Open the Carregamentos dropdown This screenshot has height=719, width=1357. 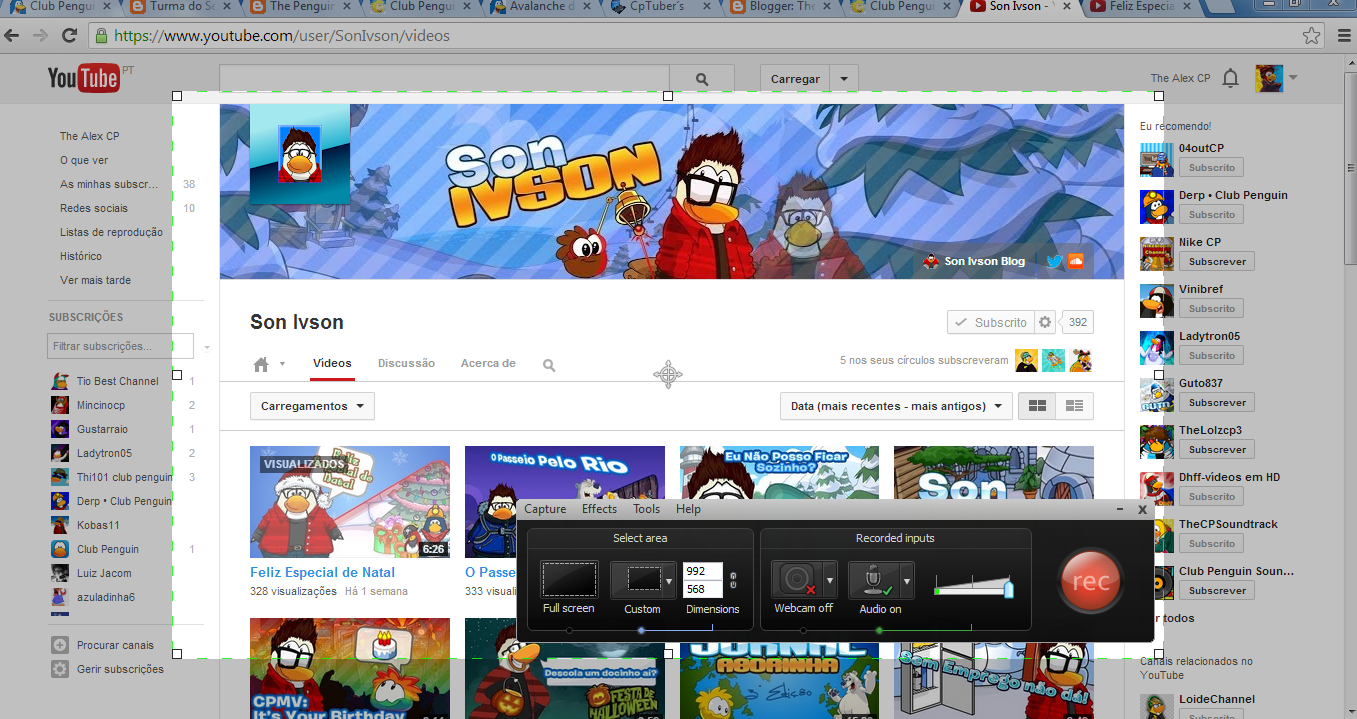pyautogui.click(x=312, y=406)
